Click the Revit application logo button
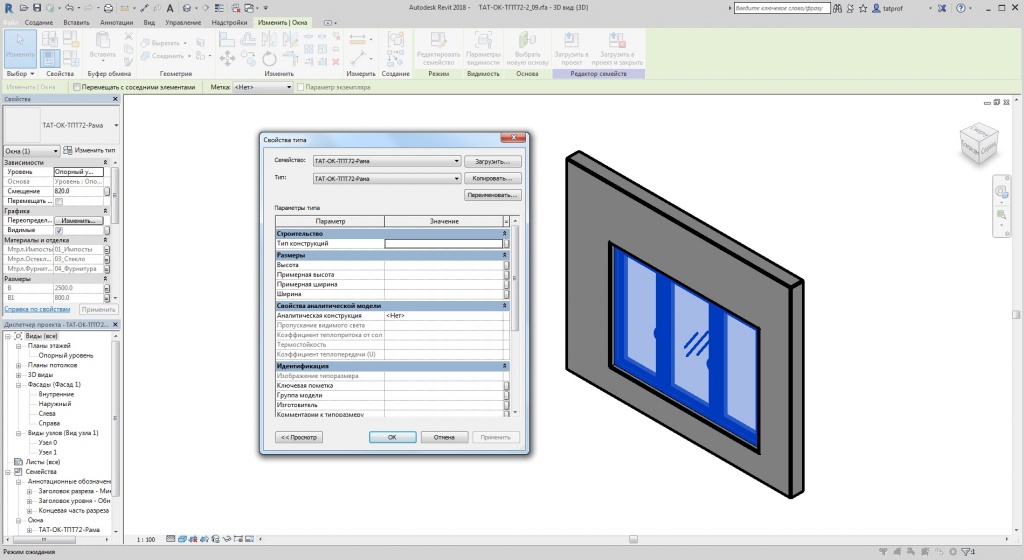Viewport: 1024px width, 560px height. (x=9, y=8)
